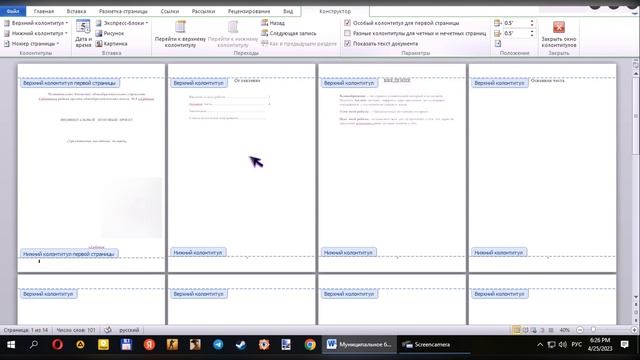Click the insert alignment tab icon

point(498,44)
